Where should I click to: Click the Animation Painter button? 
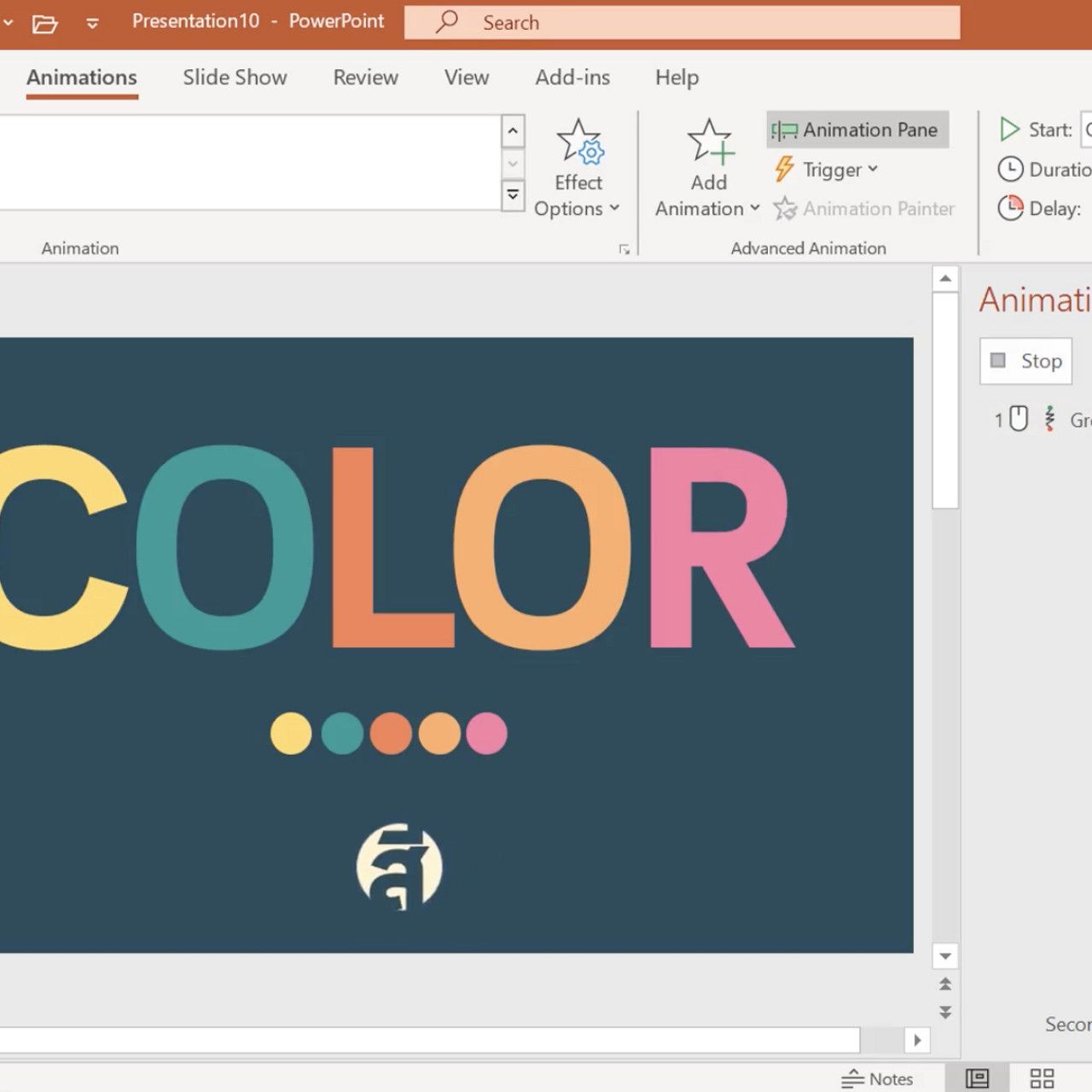864,209
